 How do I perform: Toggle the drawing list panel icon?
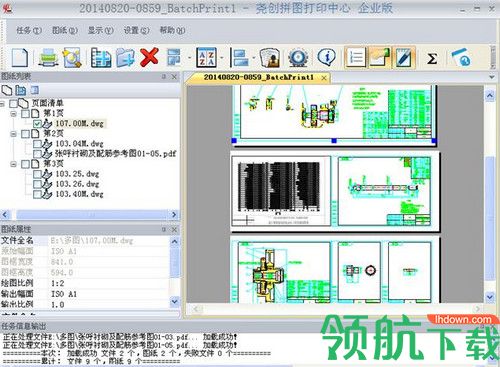(355, 58)
